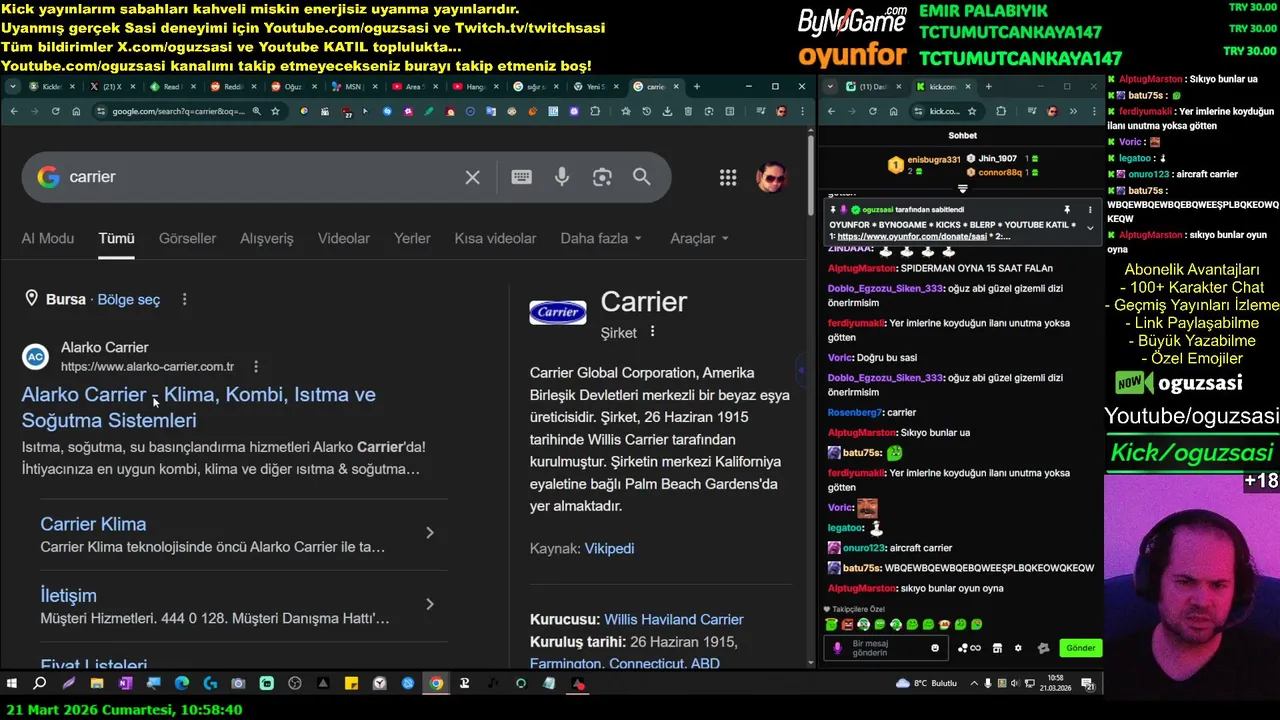
Task: Open tab search dropdown in Kick window
Action: point(831,87)
